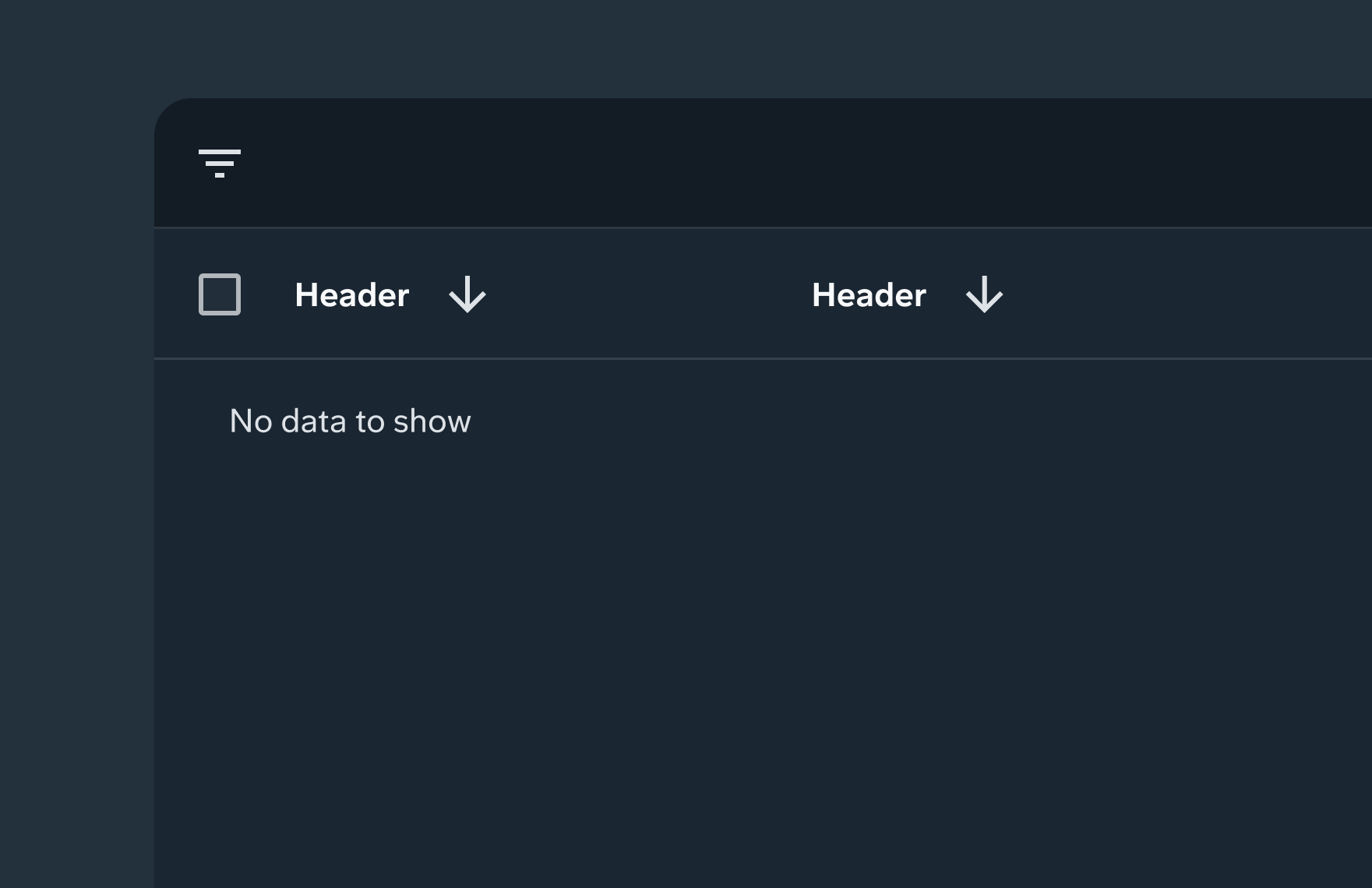Sort descending using the left Header's down arrow
Screen dimensions: 1372x888
coord(467,294)
